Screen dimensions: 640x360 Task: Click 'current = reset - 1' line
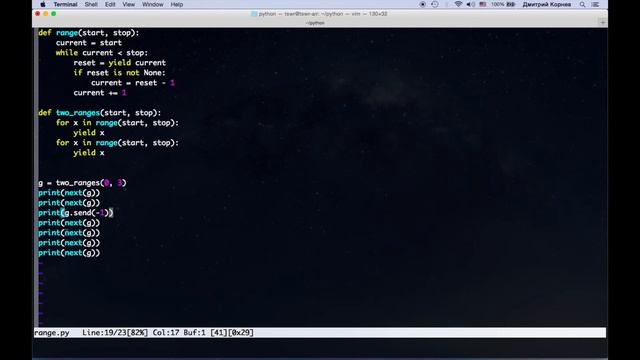(133, 83)
